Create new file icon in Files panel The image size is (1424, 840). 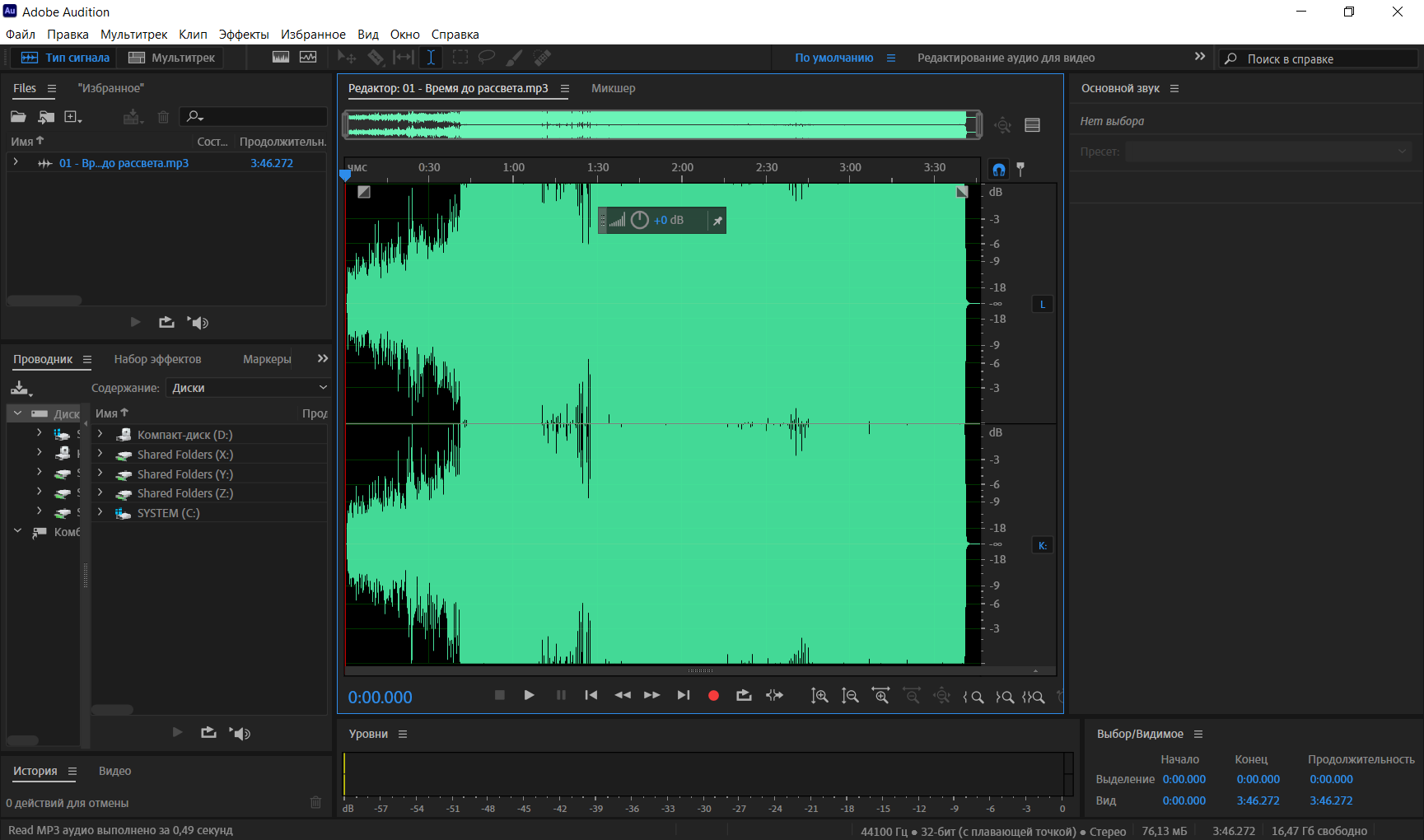pyautogui.click(x=72, y=117)
